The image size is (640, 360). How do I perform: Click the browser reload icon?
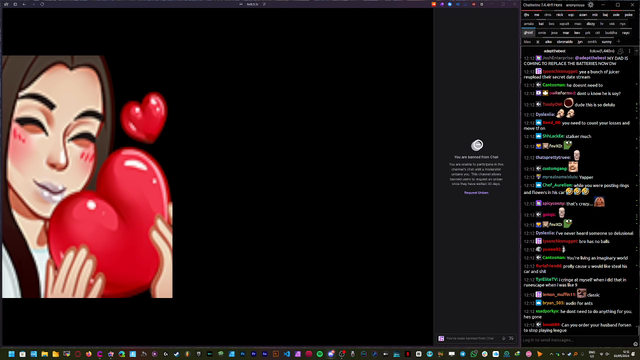coord(42,4)
